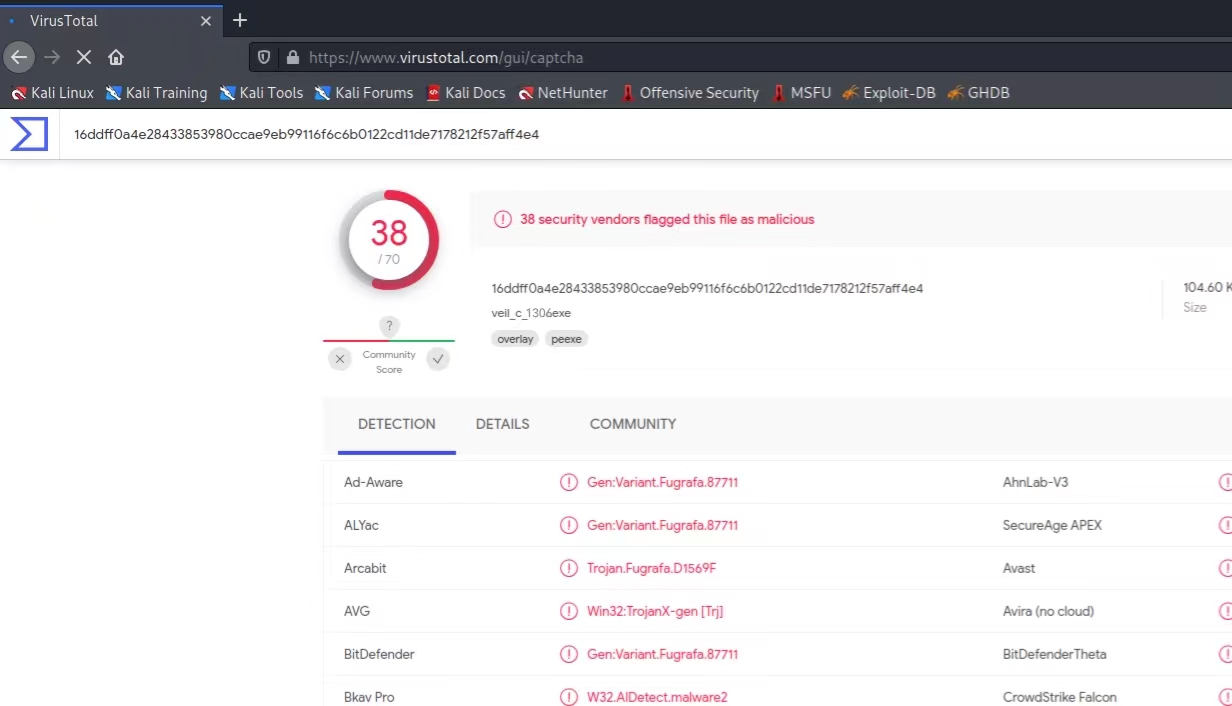The height and width of the screenshot is (706, 1232).
Task: Open Kali Forums bookmark
Action: pos(364,93)
